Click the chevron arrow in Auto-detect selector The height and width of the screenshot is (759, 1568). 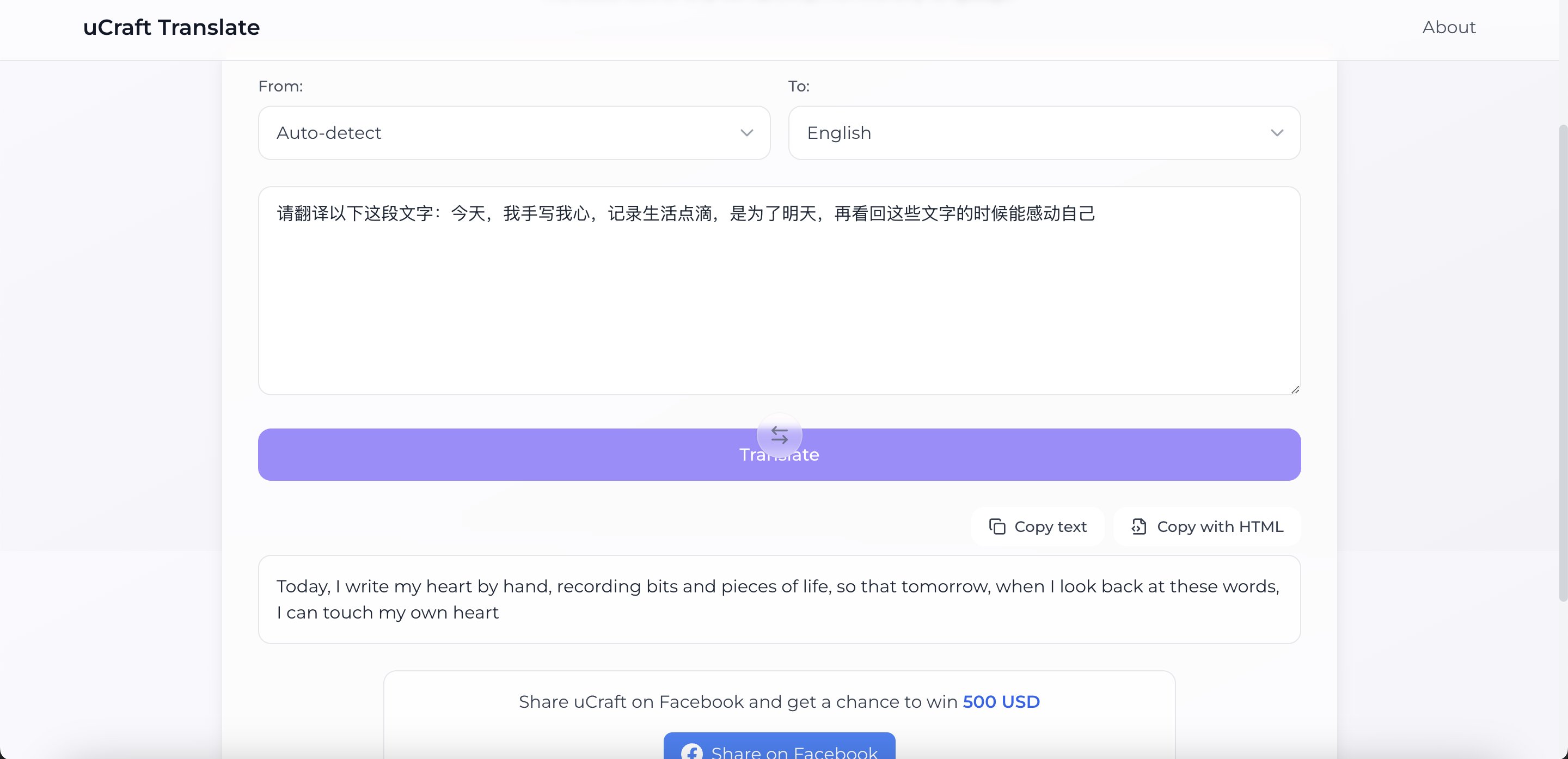click(746, 133)
